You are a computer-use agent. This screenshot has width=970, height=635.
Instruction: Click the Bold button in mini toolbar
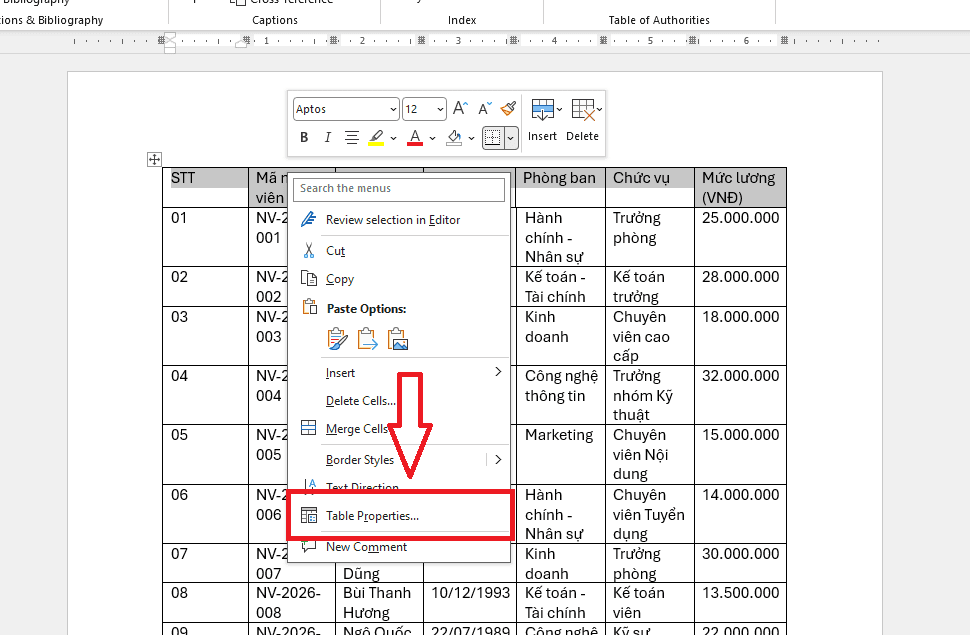(304, 137)
